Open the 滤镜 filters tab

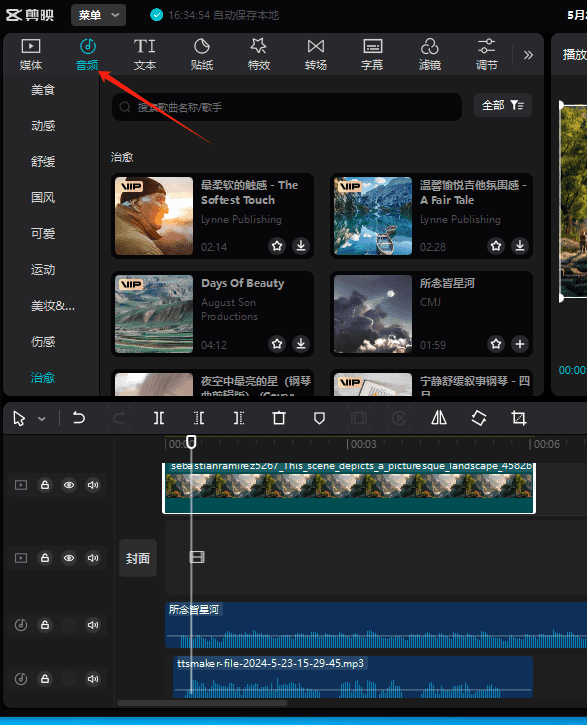(x=430, y=55)
